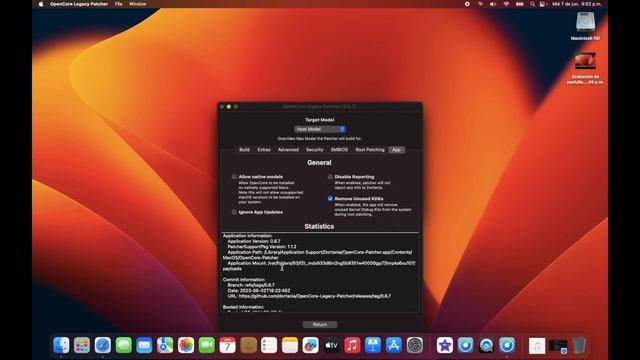Open Apple TV app in dock
The height and width of the screenshot is (360, 640).
[331, 345]
